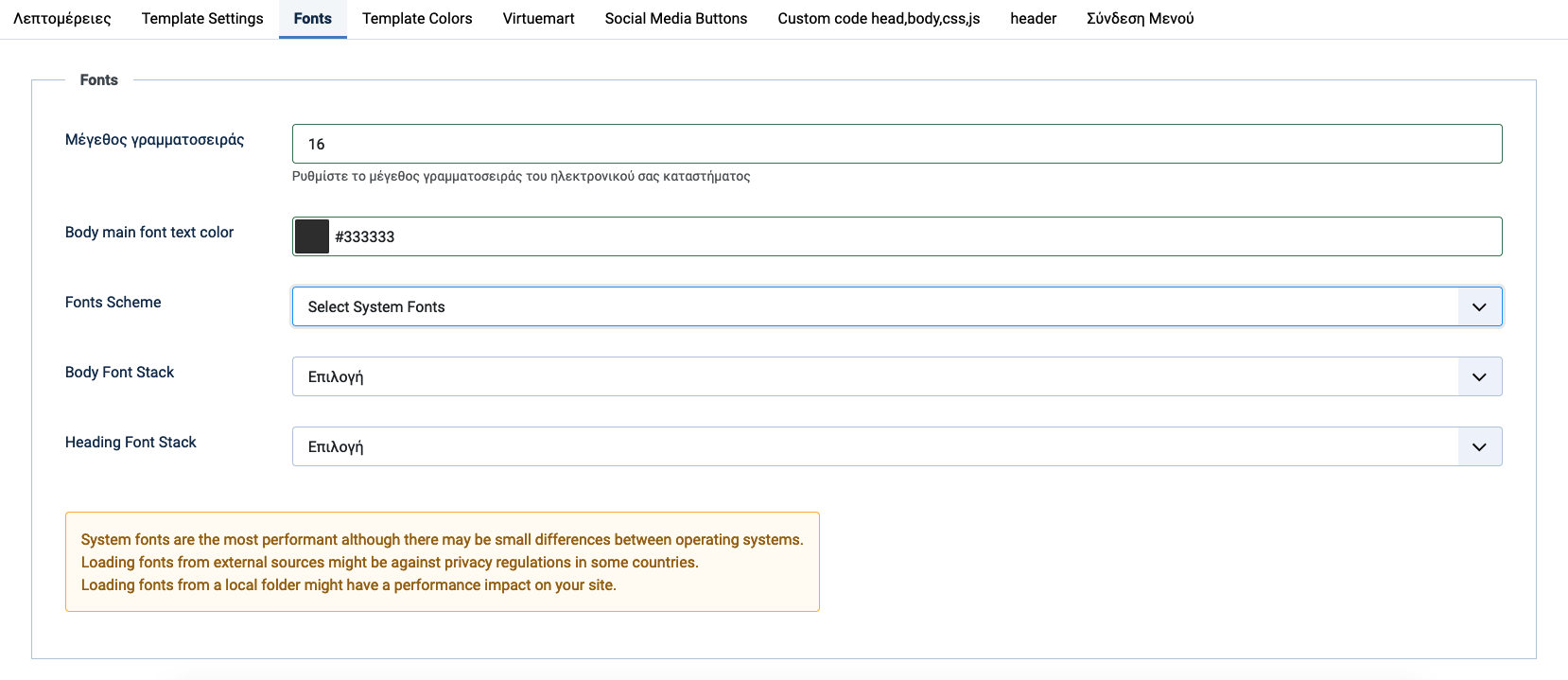Click the Body Font Stack label
Image resolution: width=1568 pixels, height=680 pixels.
tap(119, 373)
